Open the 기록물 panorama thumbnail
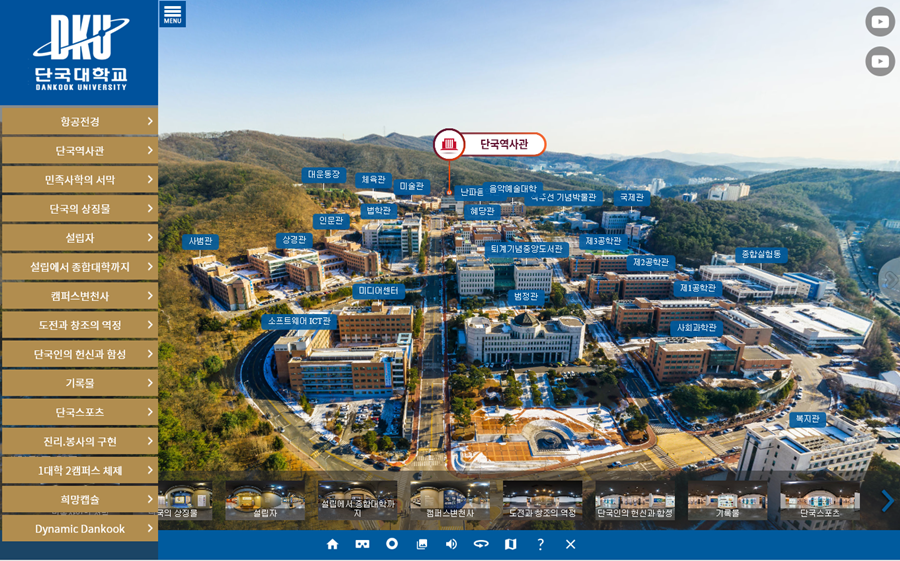The image size is (900, 561). point(727,501)
